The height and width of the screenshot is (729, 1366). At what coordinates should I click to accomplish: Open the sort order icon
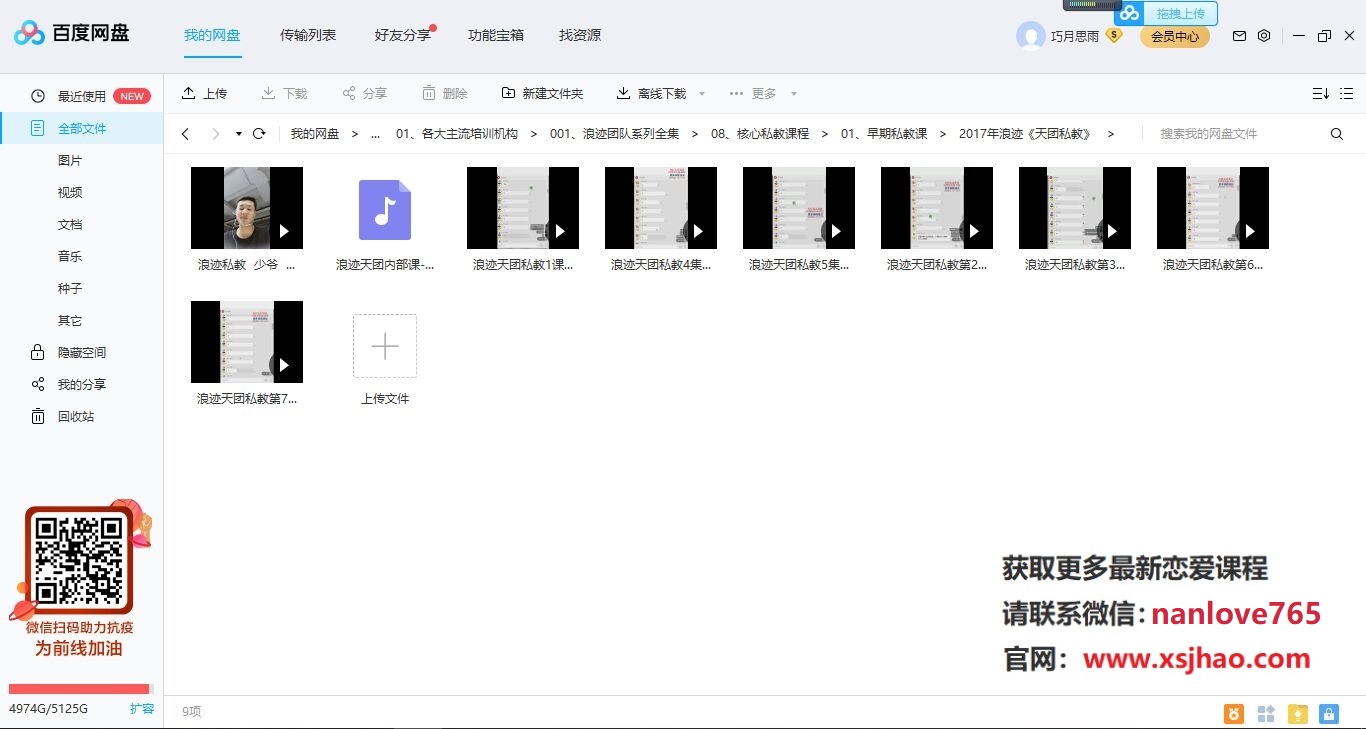1321,93
